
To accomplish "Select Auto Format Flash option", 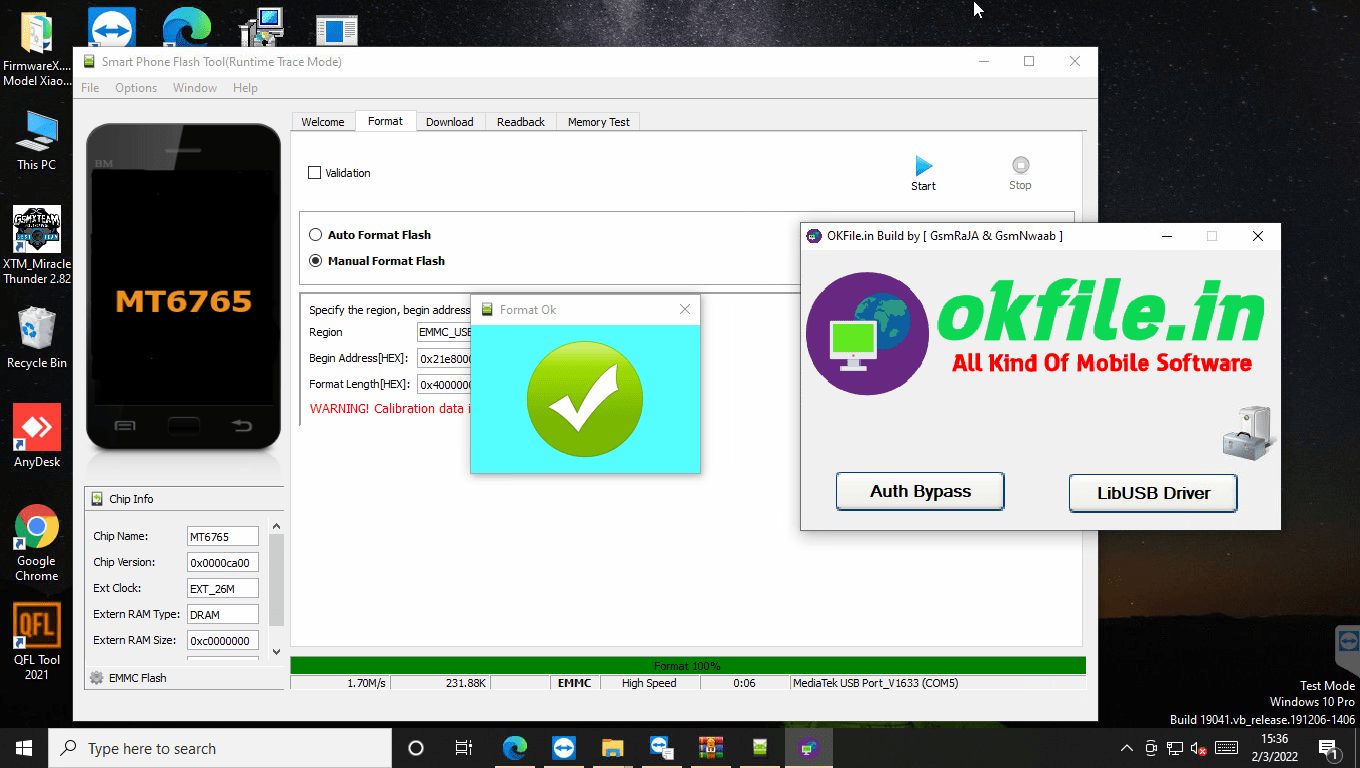I will 316,234.
